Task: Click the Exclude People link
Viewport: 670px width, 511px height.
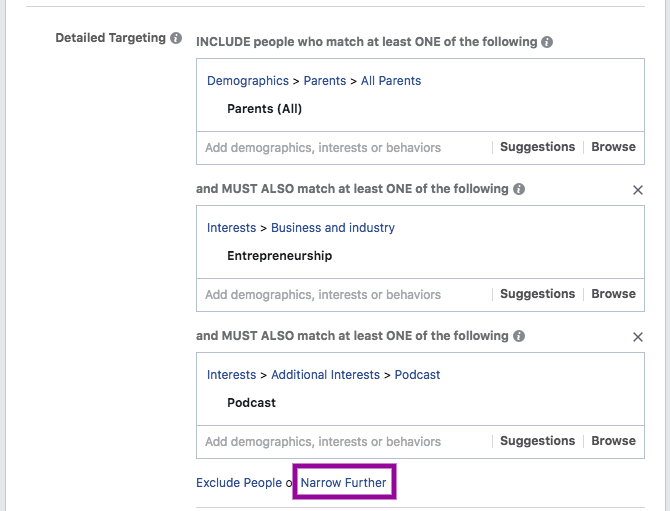Action: [239, 483]
